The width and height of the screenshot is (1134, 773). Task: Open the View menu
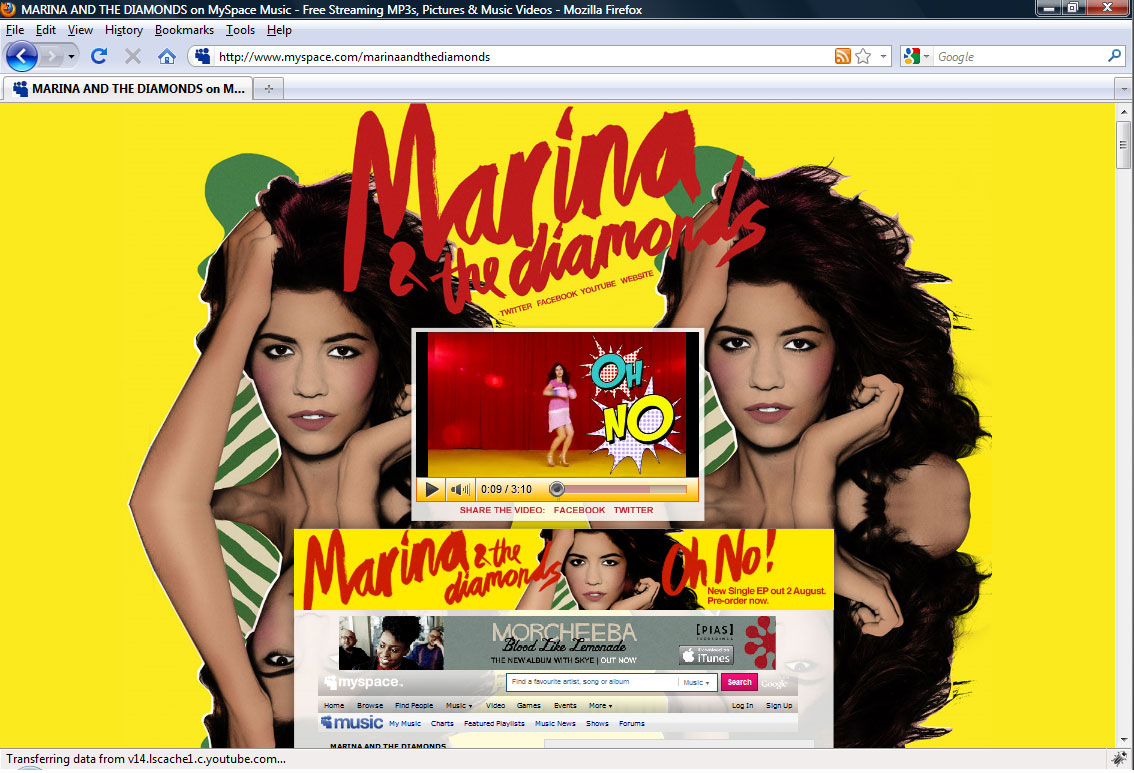80,30
